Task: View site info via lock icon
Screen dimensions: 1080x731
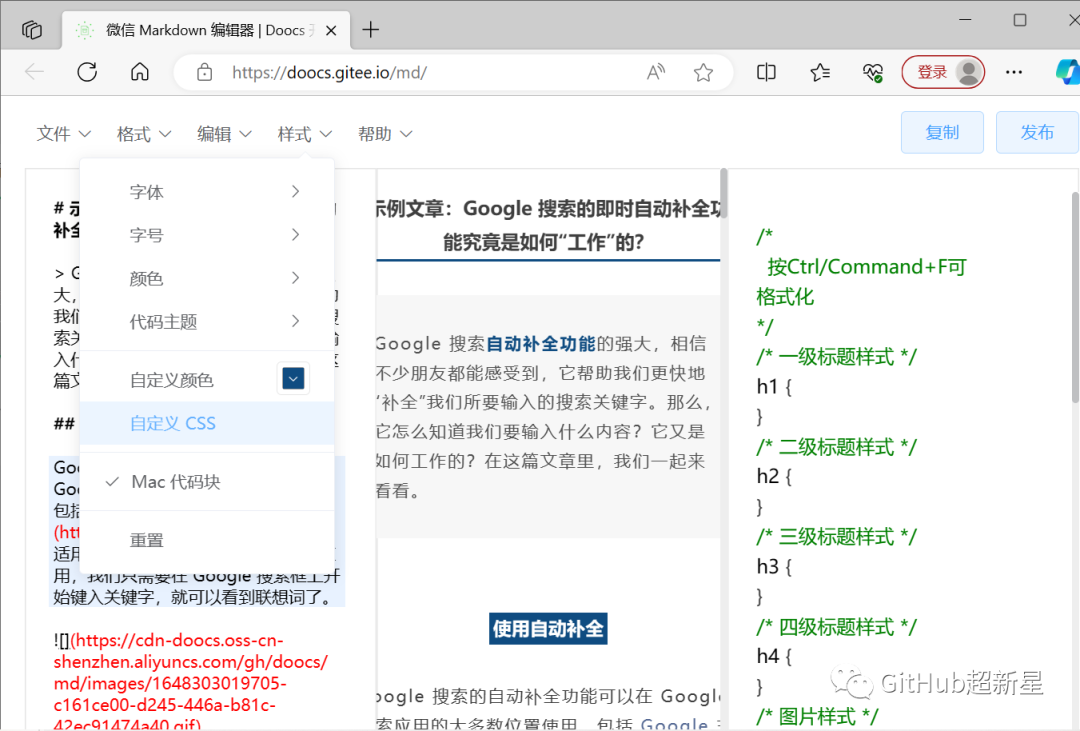Action: [x=205, y=72]
